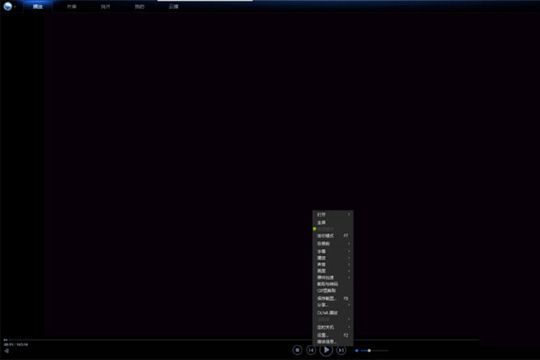This screenshot has width=540, height=360.
Task: Click the small icon starting the progress bar
Action: (x=6, y=340)
